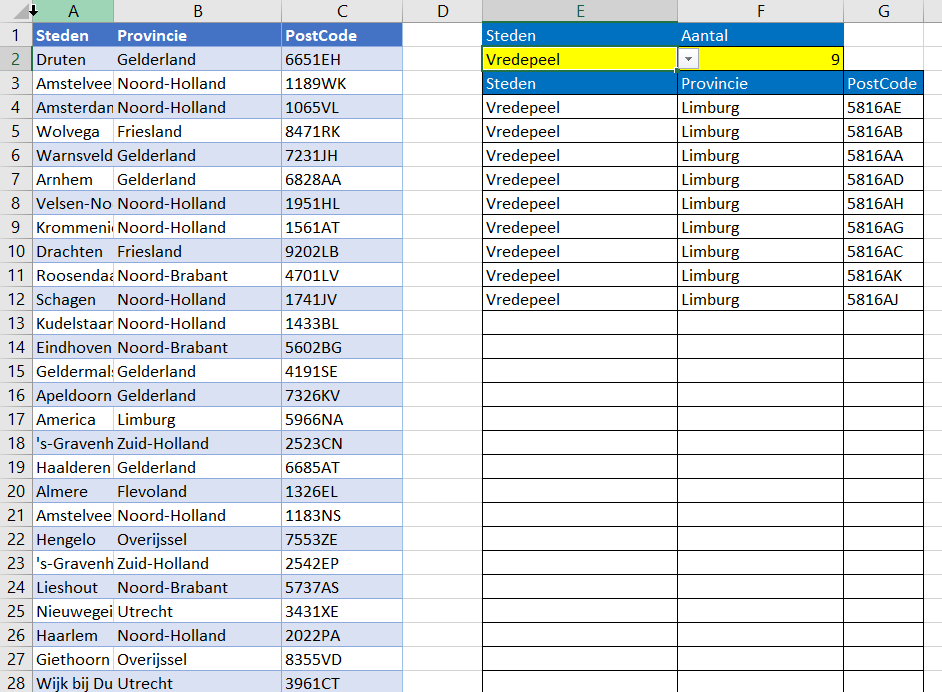Select result cell with postcode 5816AA

click(x=883, y=155)
